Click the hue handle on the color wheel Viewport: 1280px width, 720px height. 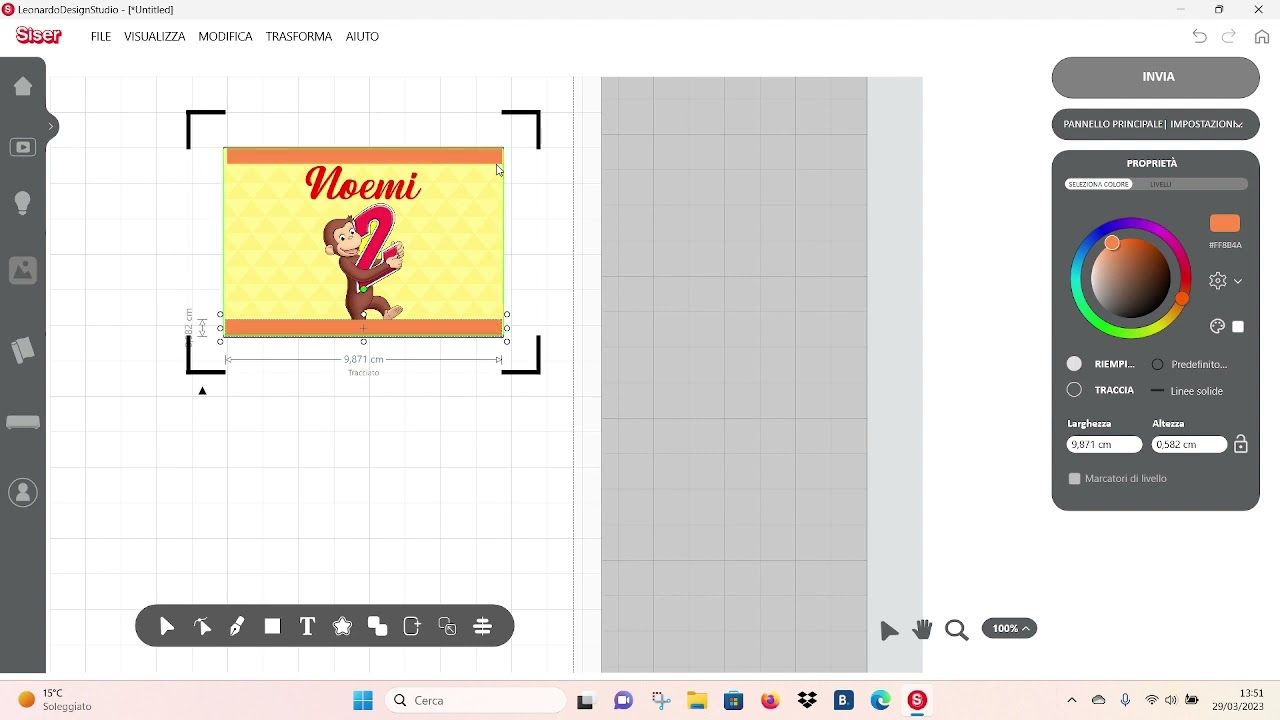pyautogui.click(x=1183, y=299)
